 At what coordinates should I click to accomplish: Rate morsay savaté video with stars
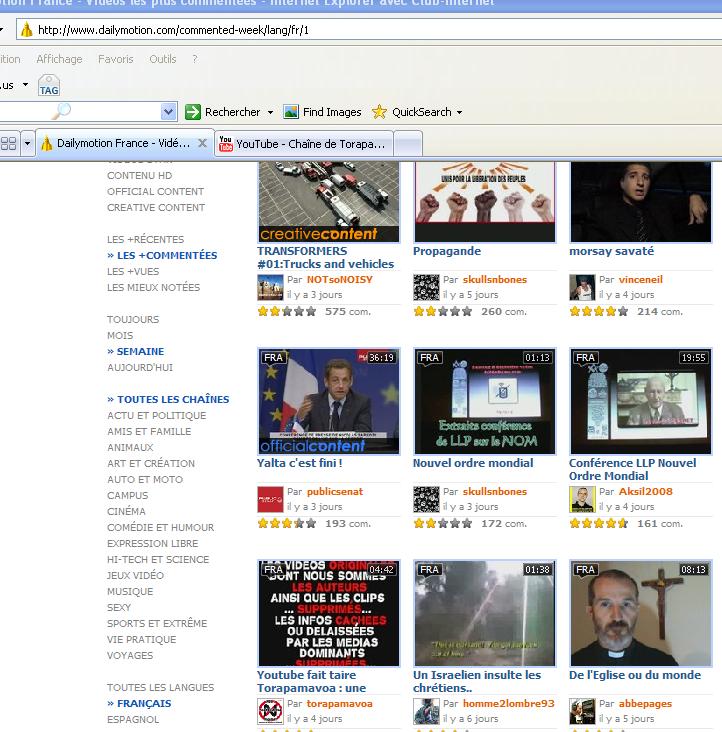click(599, 311)
